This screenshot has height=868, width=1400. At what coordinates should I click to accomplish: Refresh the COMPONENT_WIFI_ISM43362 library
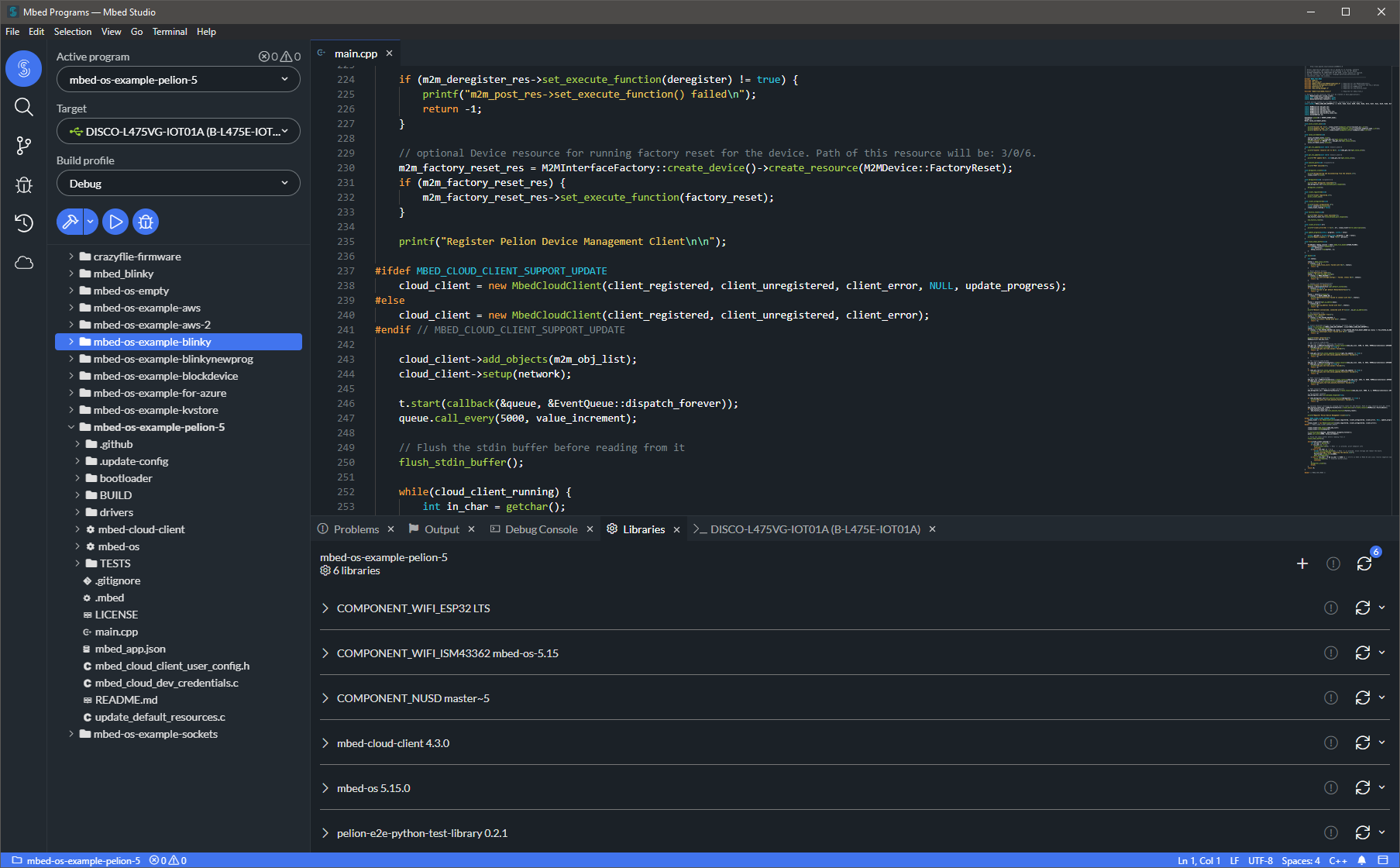[1363, 653]
